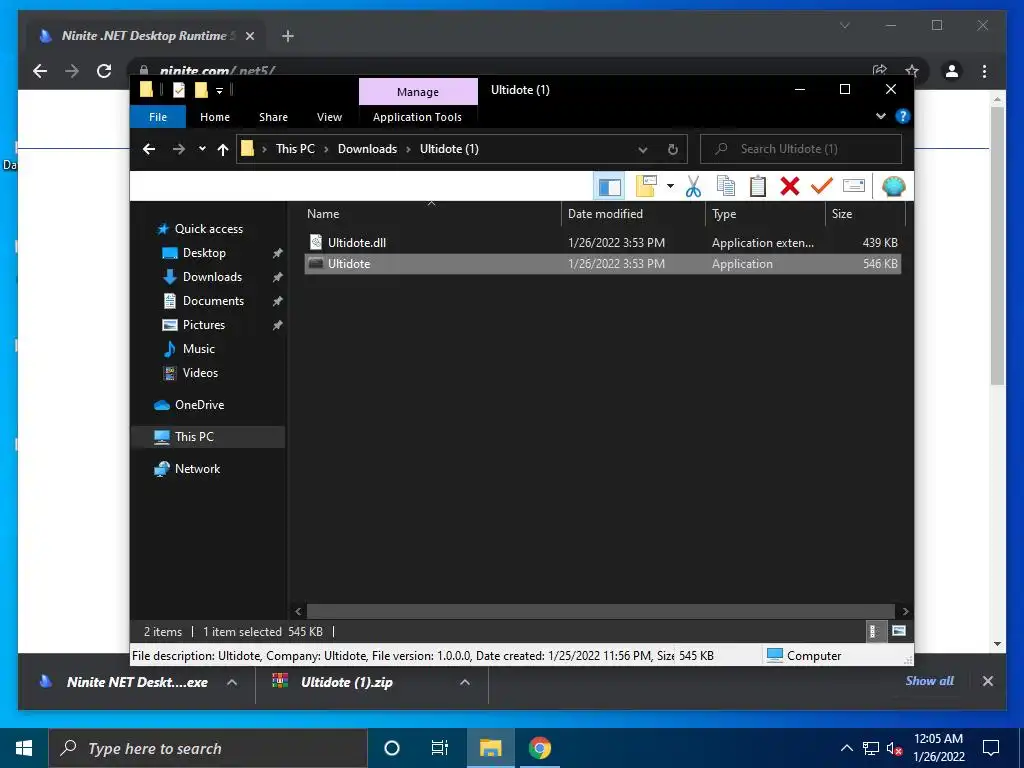Click Ultidote (1) in address breadcrumb
Image resolution: width=1024 pixels, height=768 pixels.
449,149
